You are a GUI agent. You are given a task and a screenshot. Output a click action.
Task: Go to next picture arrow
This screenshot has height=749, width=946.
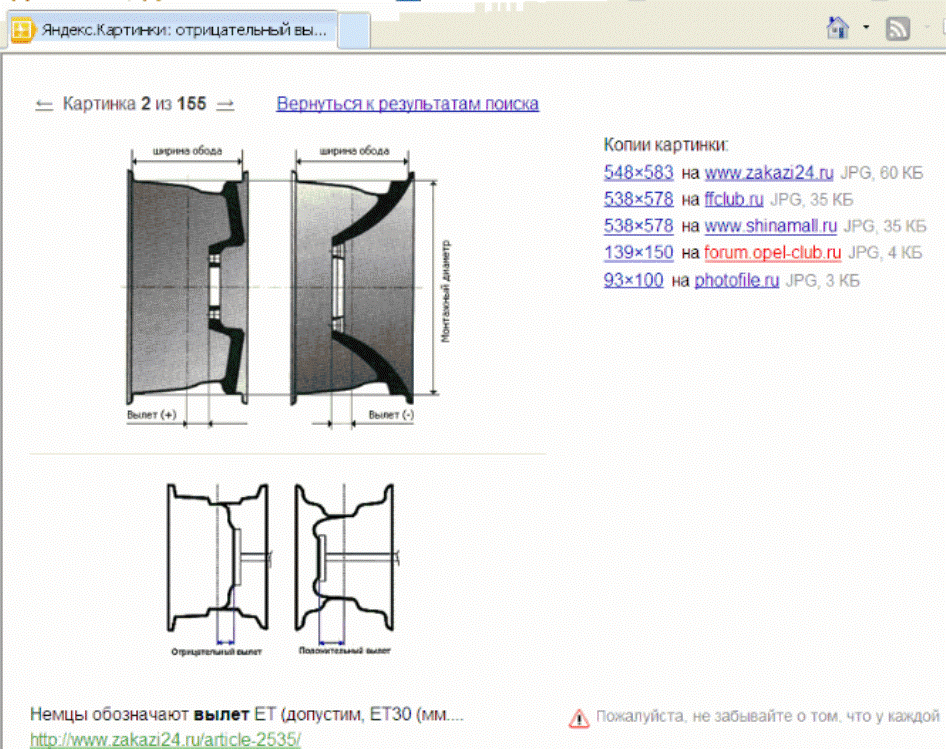[226, 105]
